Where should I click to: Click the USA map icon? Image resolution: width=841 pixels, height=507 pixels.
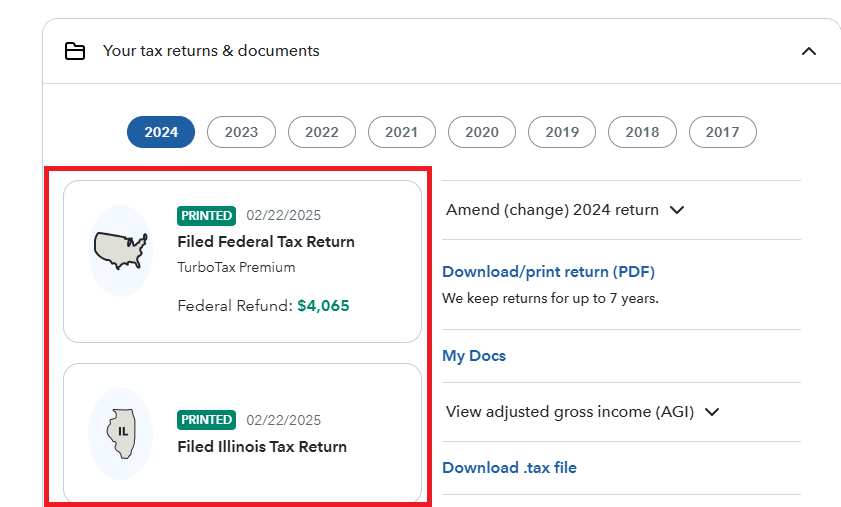click(x=120, y=250)
